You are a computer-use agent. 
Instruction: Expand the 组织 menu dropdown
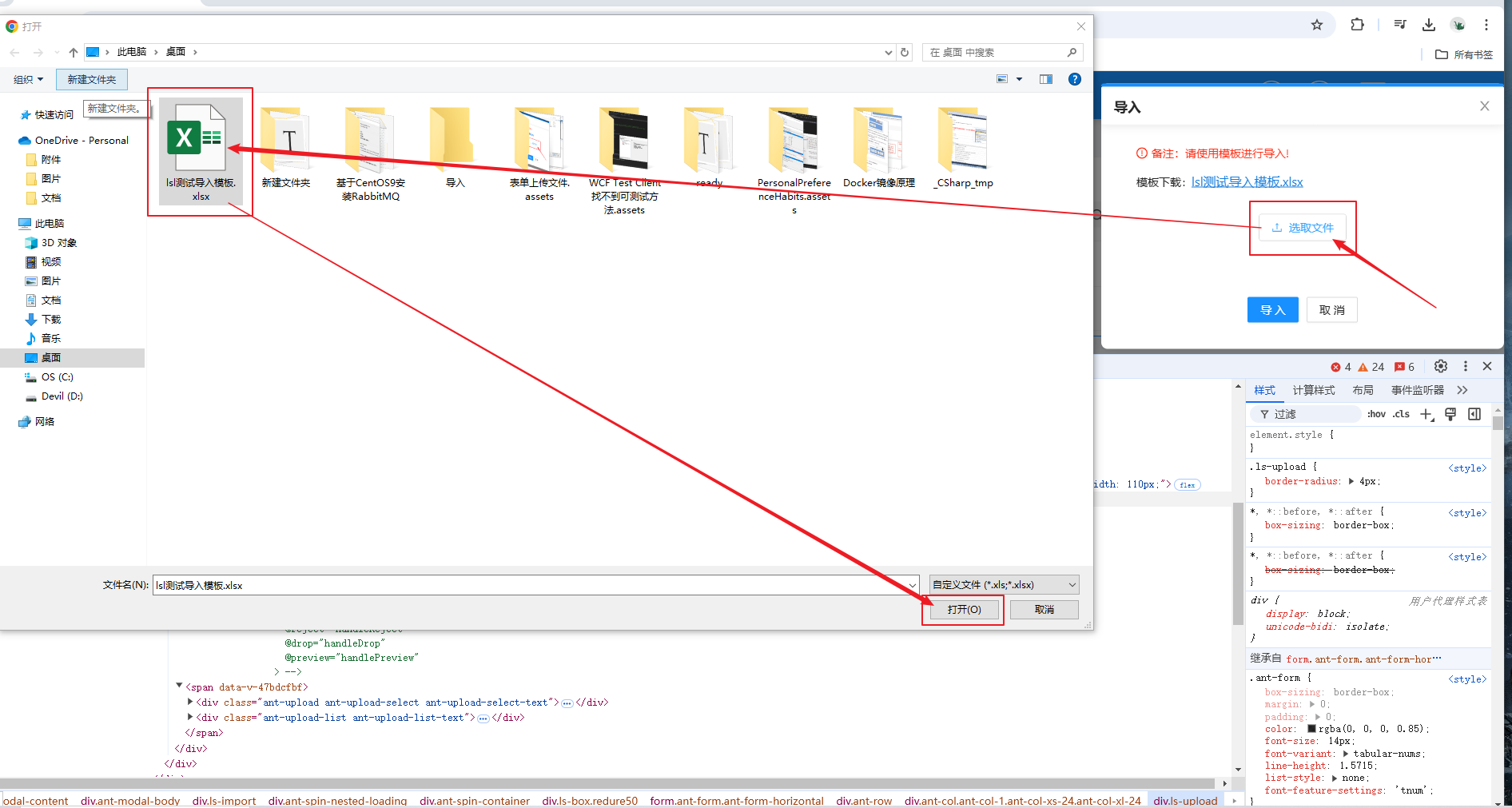tap(28, 80)
